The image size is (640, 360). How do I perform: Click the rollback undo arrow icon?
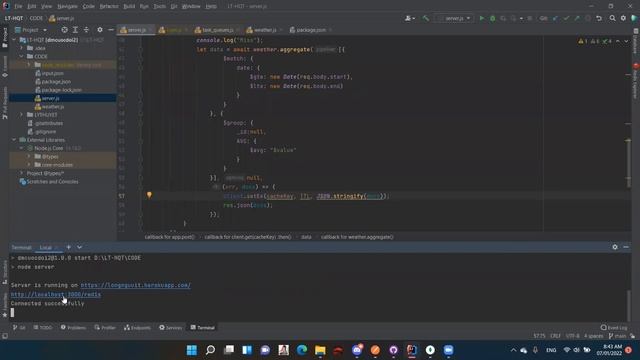599,18
